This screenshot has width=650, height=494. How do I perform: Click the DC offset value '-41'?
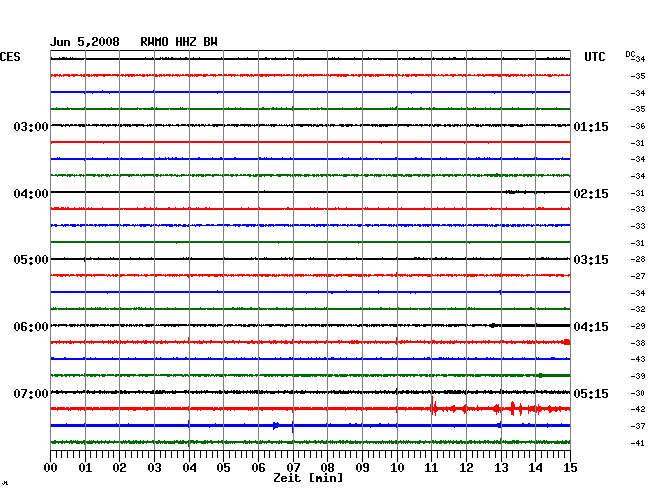click(638, 443)
